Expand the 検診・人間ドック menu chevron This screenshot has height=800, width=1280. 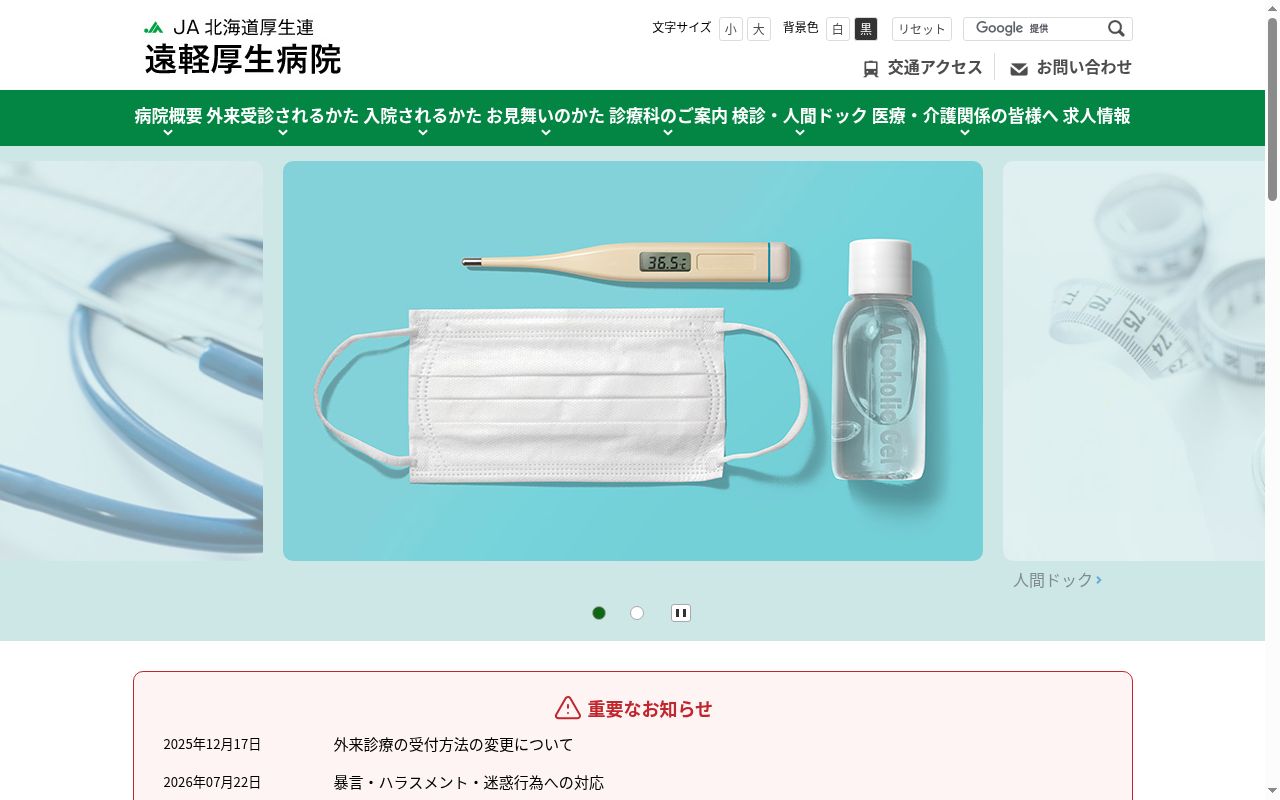pos(799,132)
